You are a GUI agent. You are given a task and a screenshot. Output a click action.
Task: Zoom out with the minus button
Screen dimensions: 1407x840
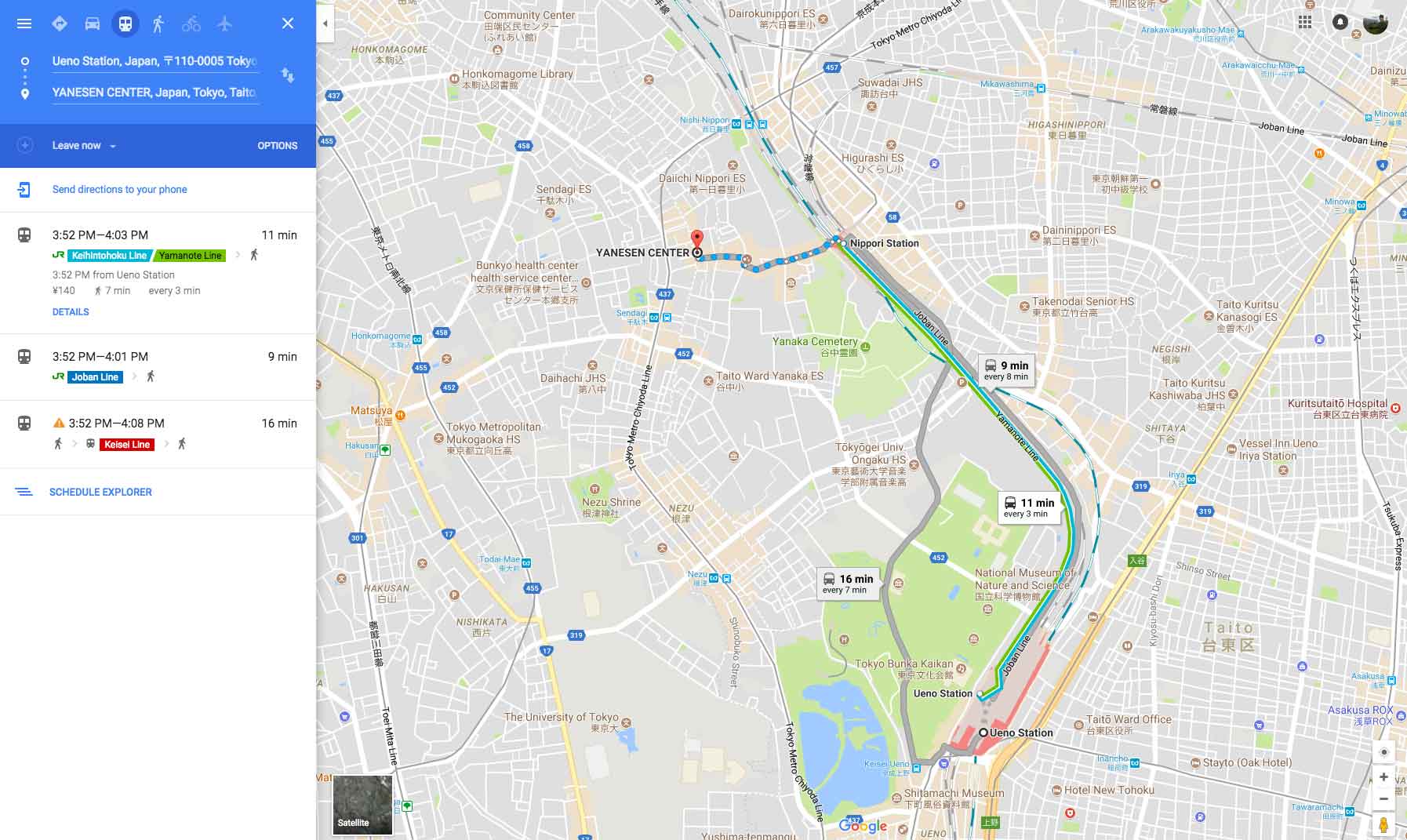[1383, 799]
